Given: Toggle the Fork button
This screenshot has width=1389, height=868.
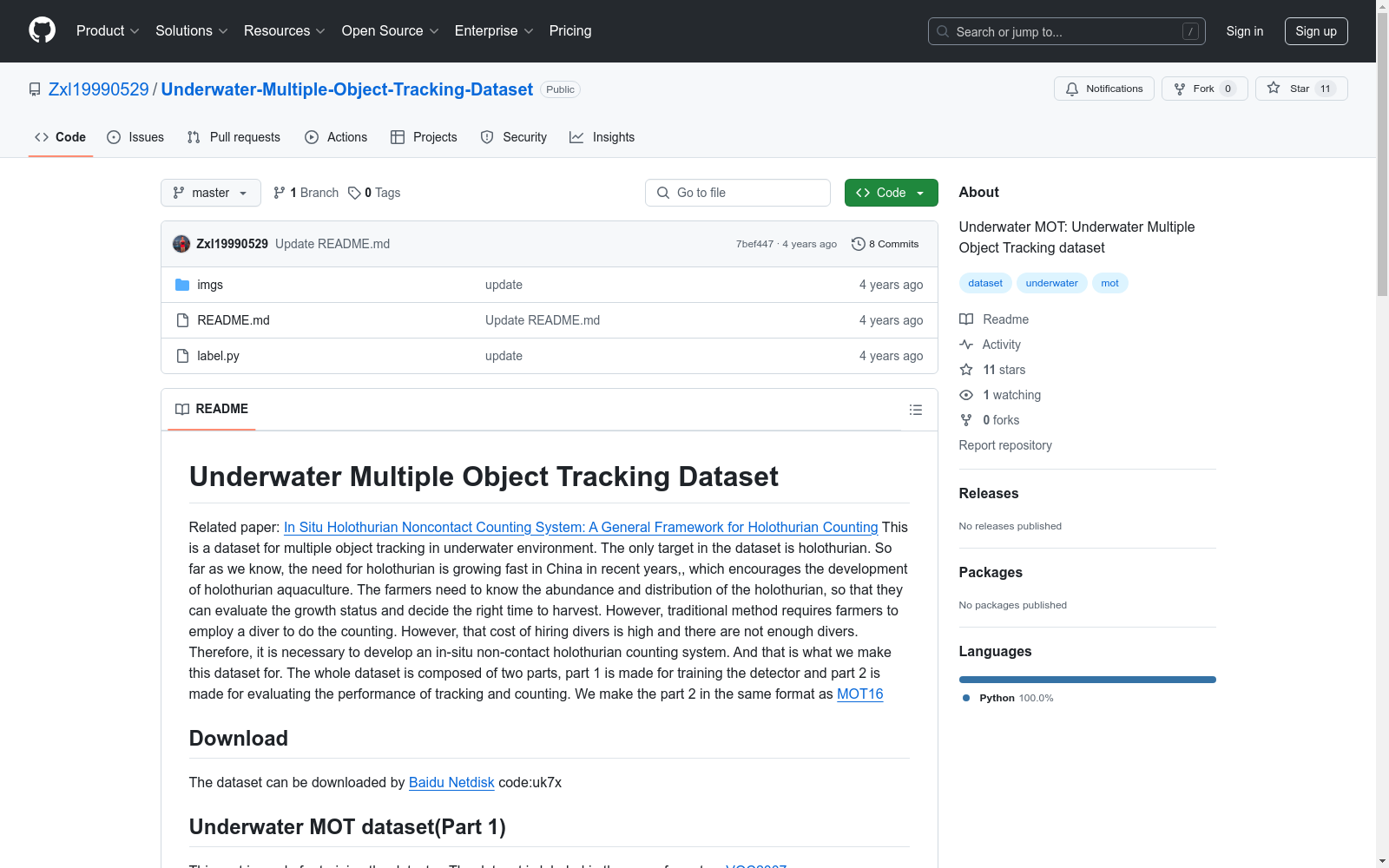Looking at the screenshot, I should (1204, 88).
